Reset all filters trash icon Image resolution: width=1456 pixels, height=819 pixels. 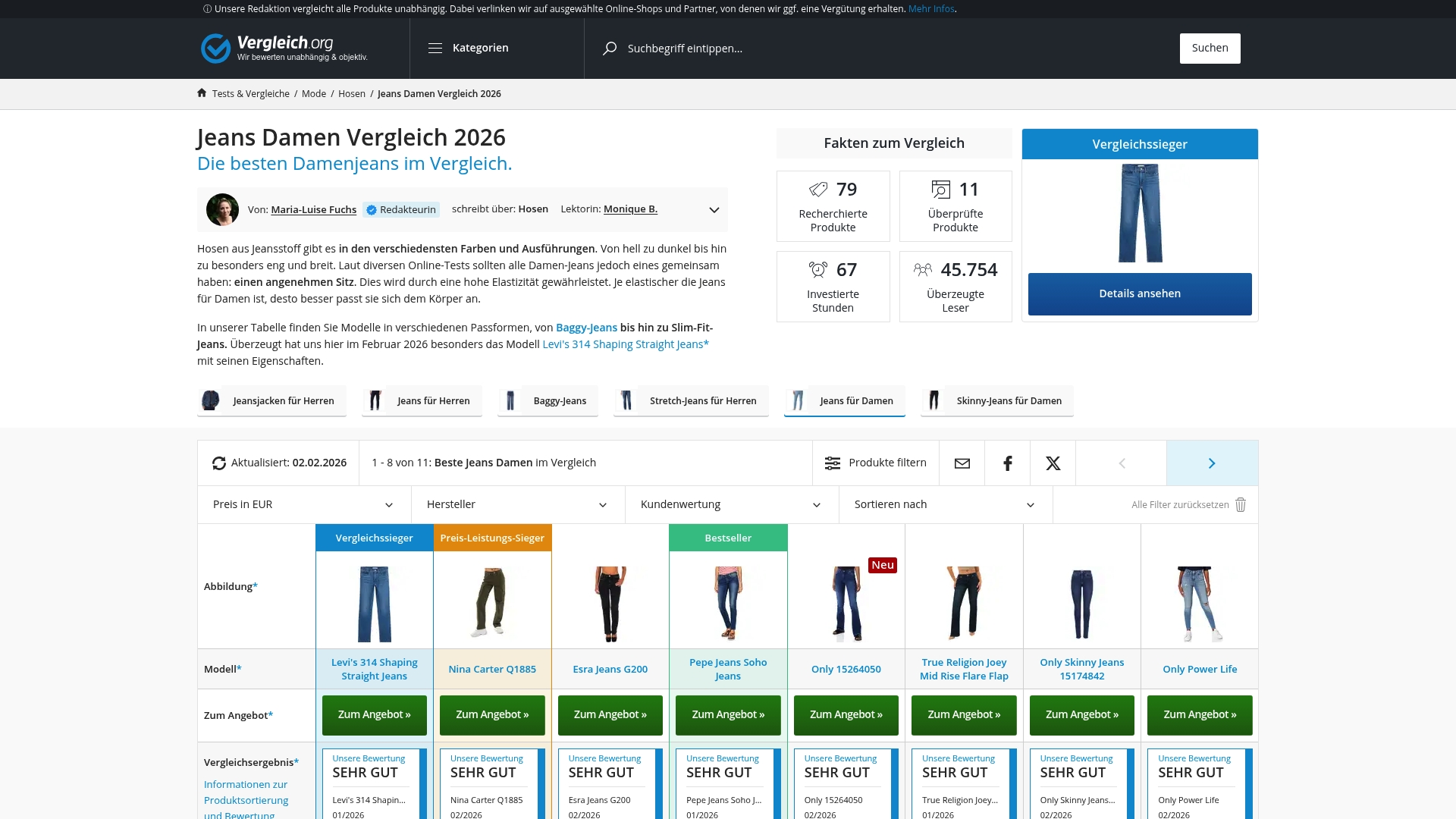(x=1241, y=504)
